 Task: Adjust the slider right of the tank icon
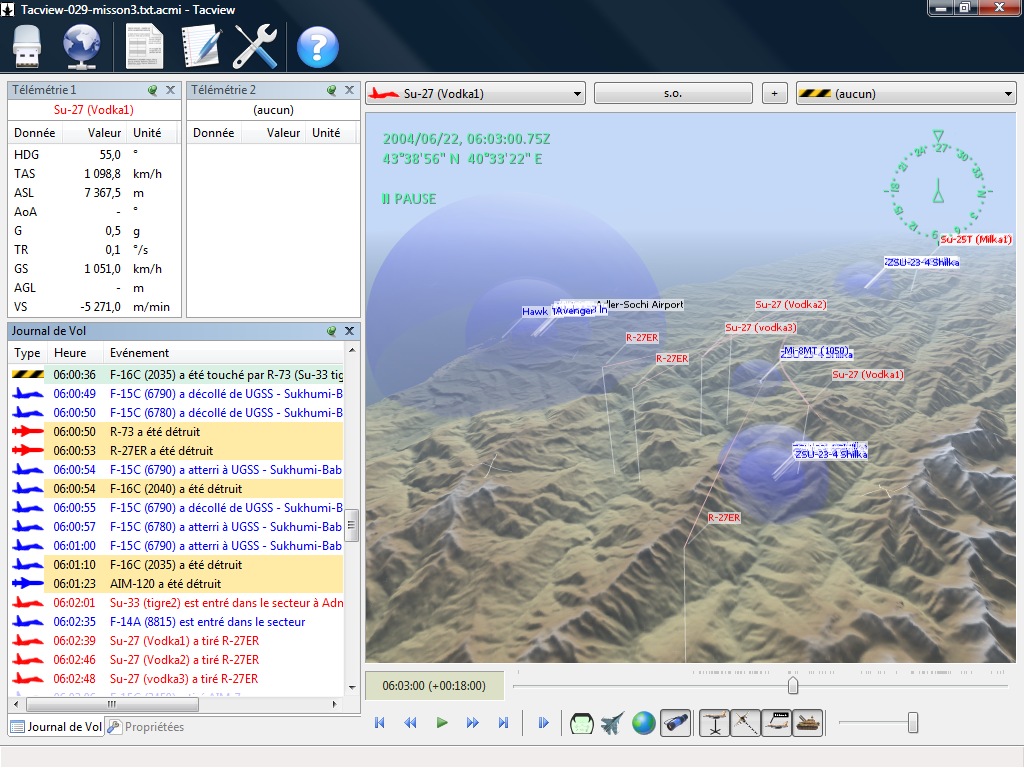pos(913,723)
